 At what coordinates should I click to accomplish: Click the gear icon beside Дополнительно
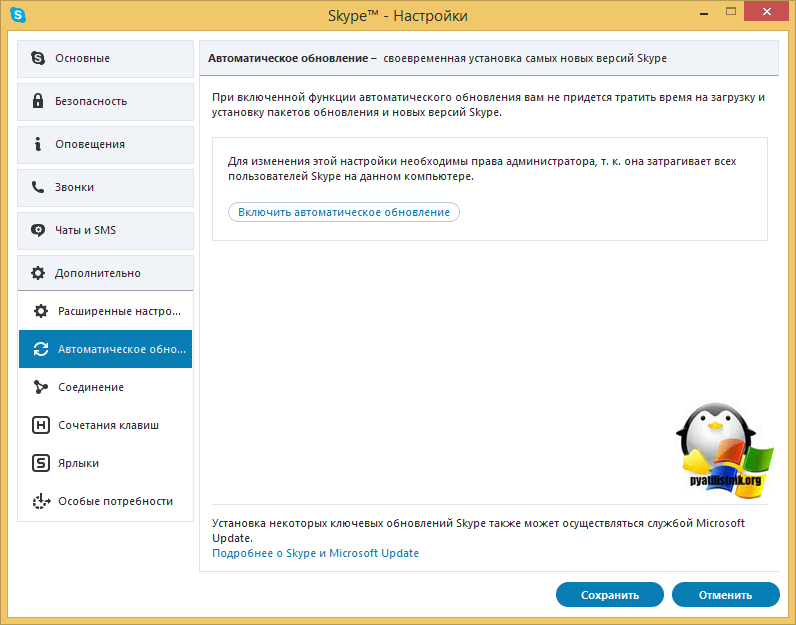pyautogui.click(x=38, y=273)
